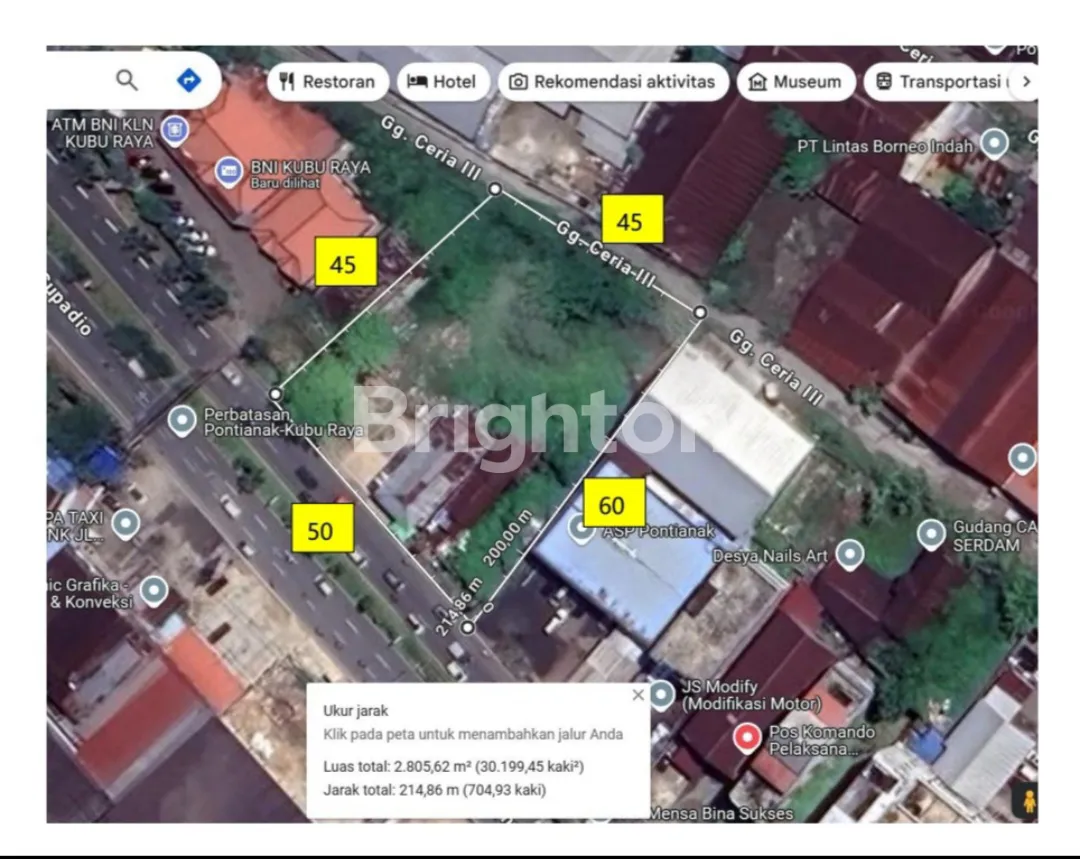Click the ATM BNI KLN Kubu Raya pin

click(x=175, y=129)
